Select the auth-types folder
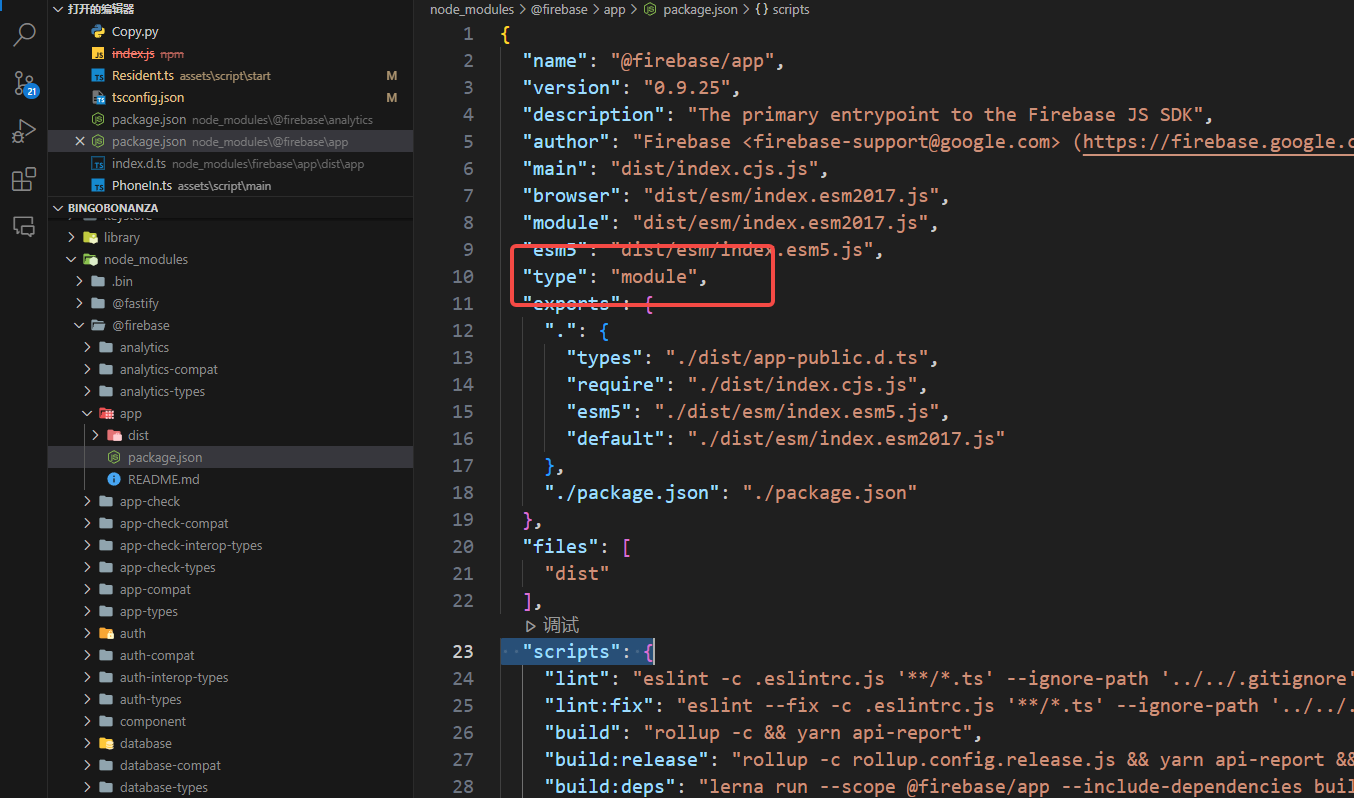 pyautogui.click(x=230, y=700)
